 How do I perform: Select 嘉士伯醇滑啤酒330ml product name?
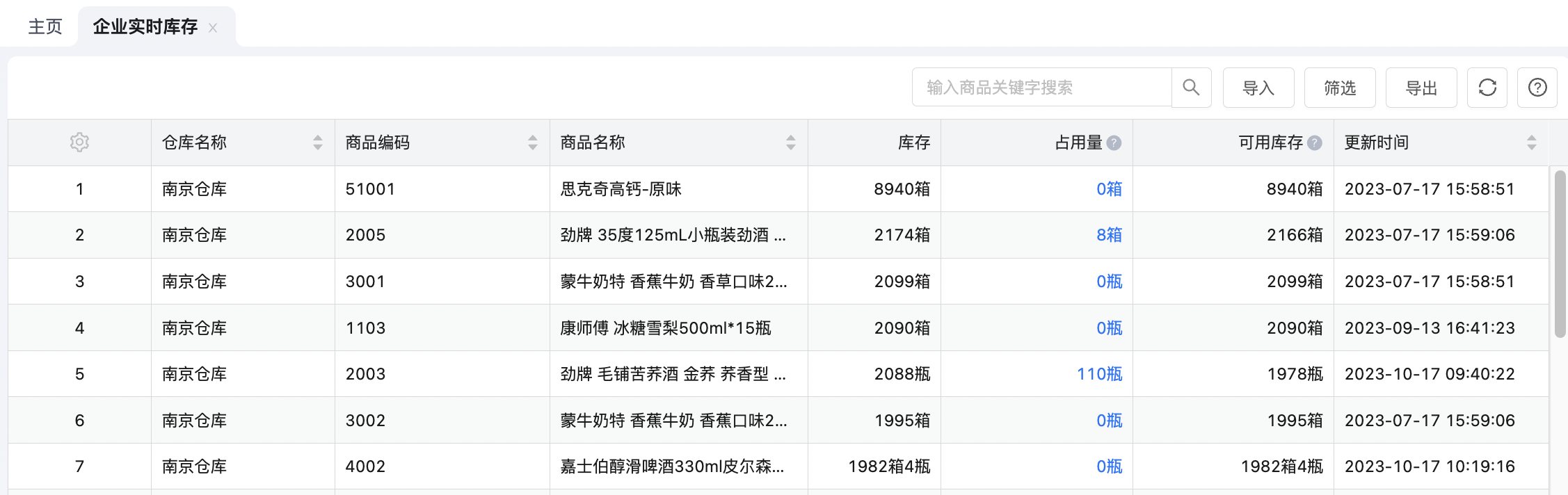(672, 466)
